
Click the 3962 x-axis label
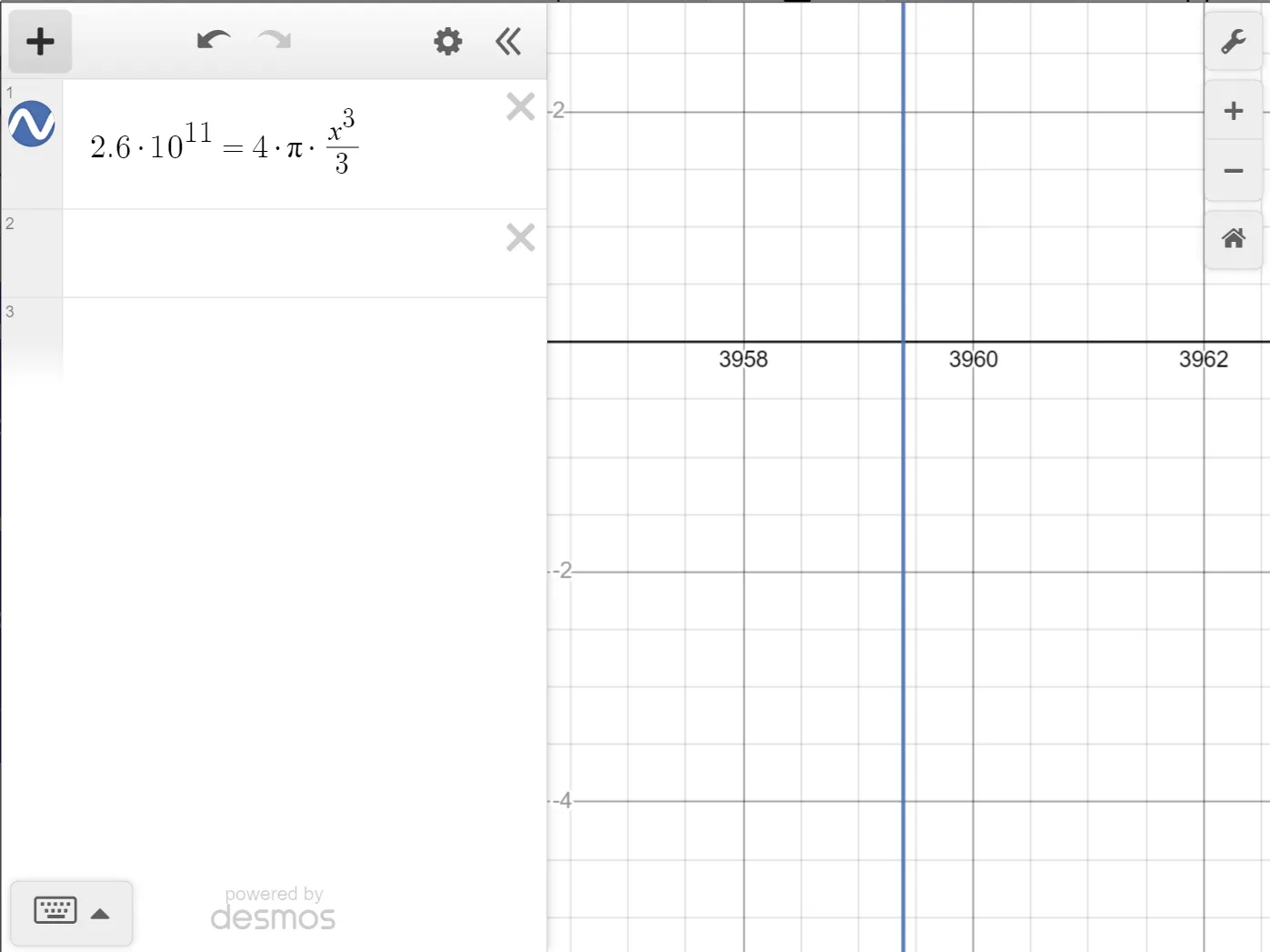pyautogui.click(x=1204, y=359)
